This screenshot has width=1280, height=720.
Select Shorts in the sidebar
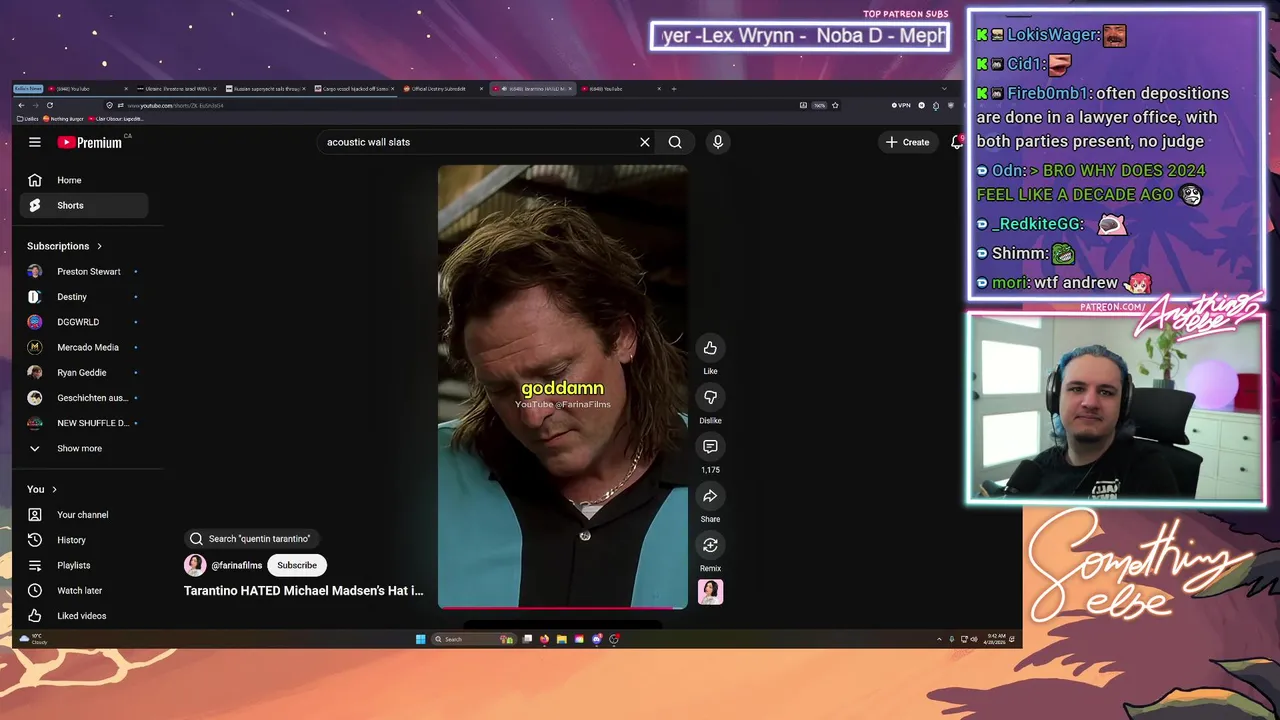(84, 205)
